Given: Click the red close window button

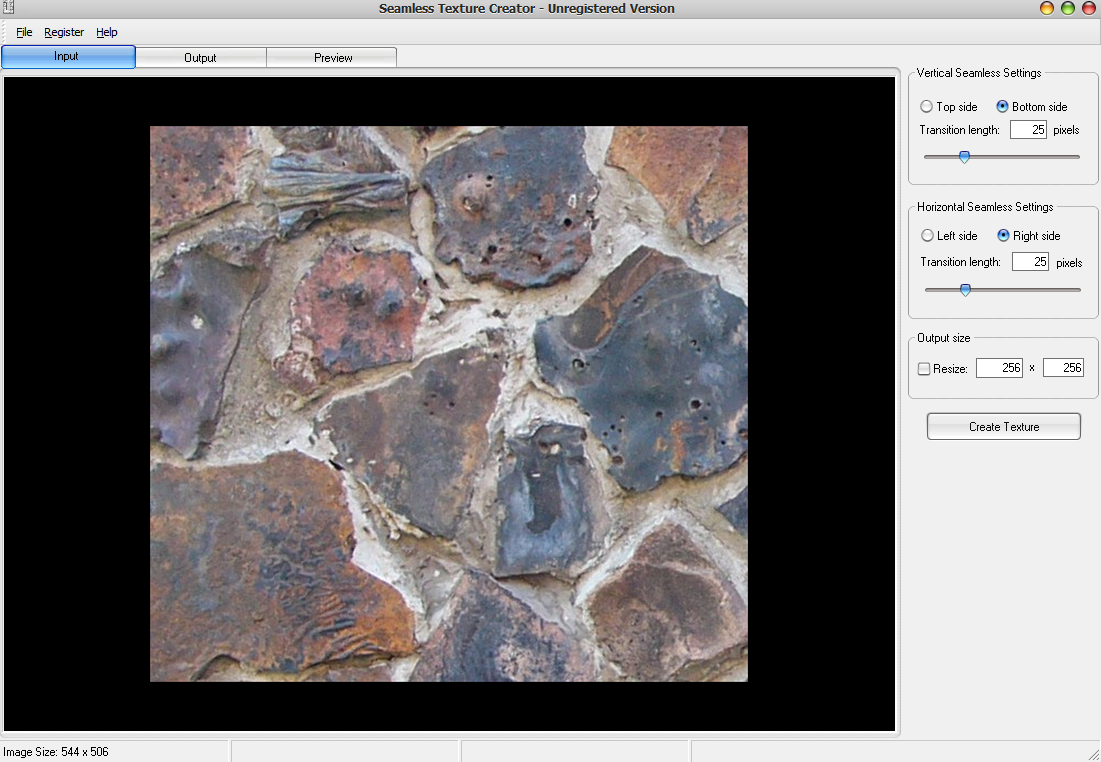Looking at the screenshot, I should point(1088,8).
